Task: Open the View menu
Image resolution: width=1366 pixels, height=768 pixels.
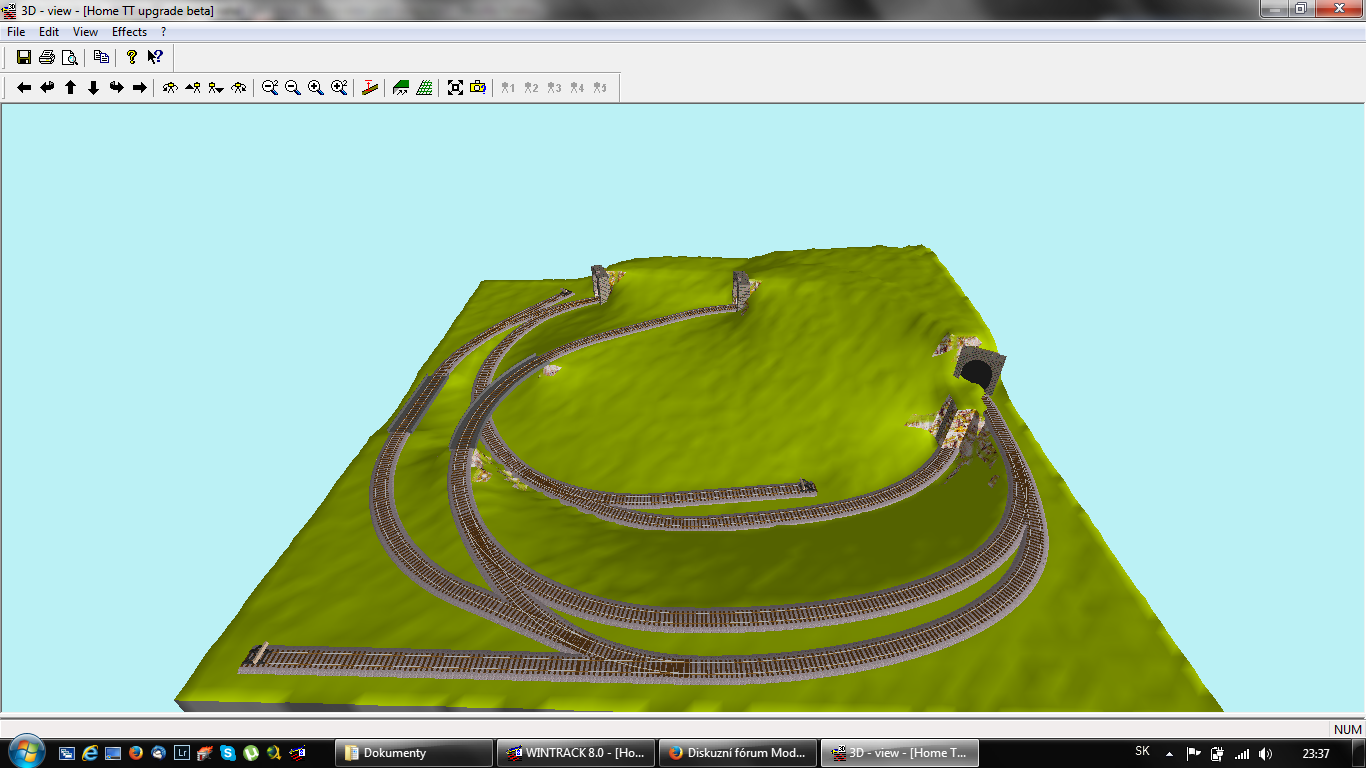Action: click(85, 32)
